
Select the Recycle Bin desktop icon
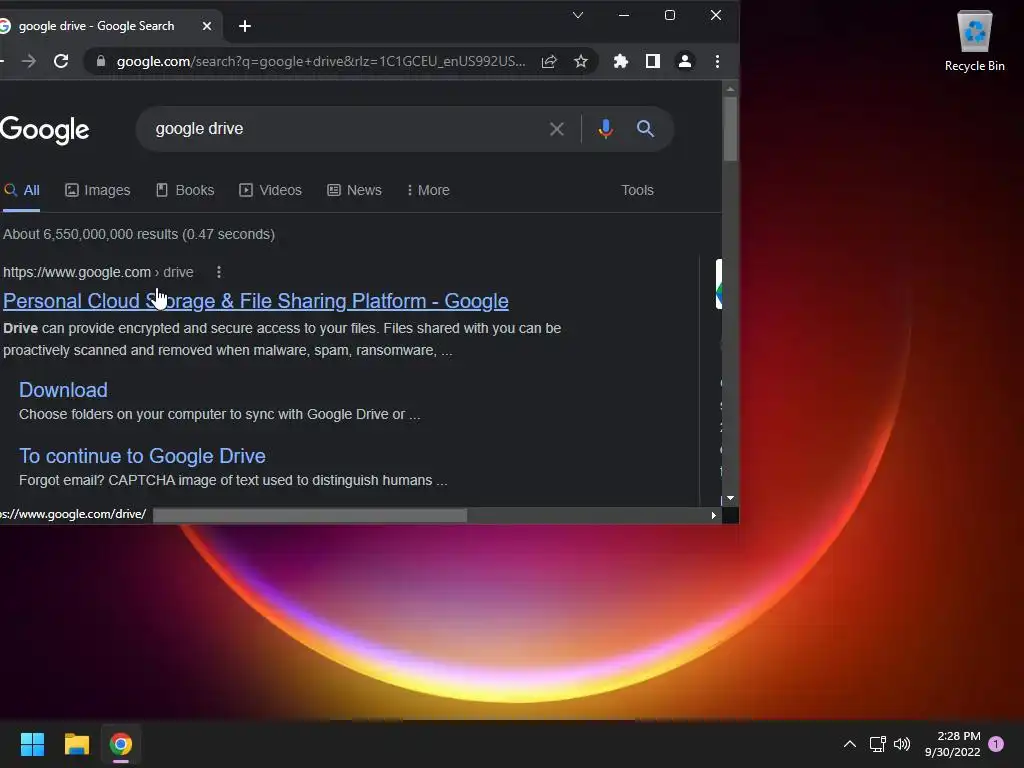[974, 40]
